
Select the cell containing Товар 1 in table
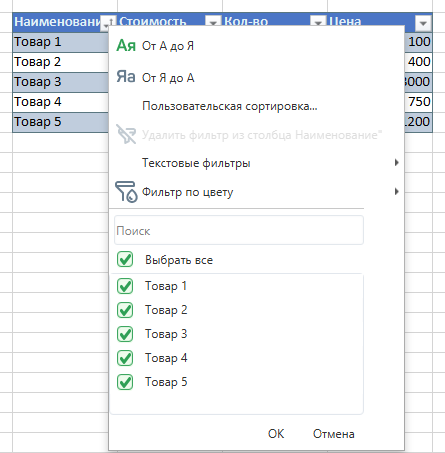point(61,42)
